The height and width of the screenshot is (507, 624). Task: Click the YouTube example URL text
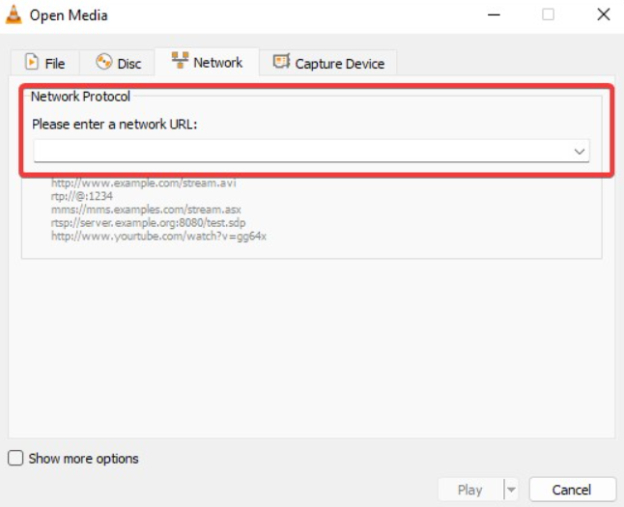coord(158,236)
